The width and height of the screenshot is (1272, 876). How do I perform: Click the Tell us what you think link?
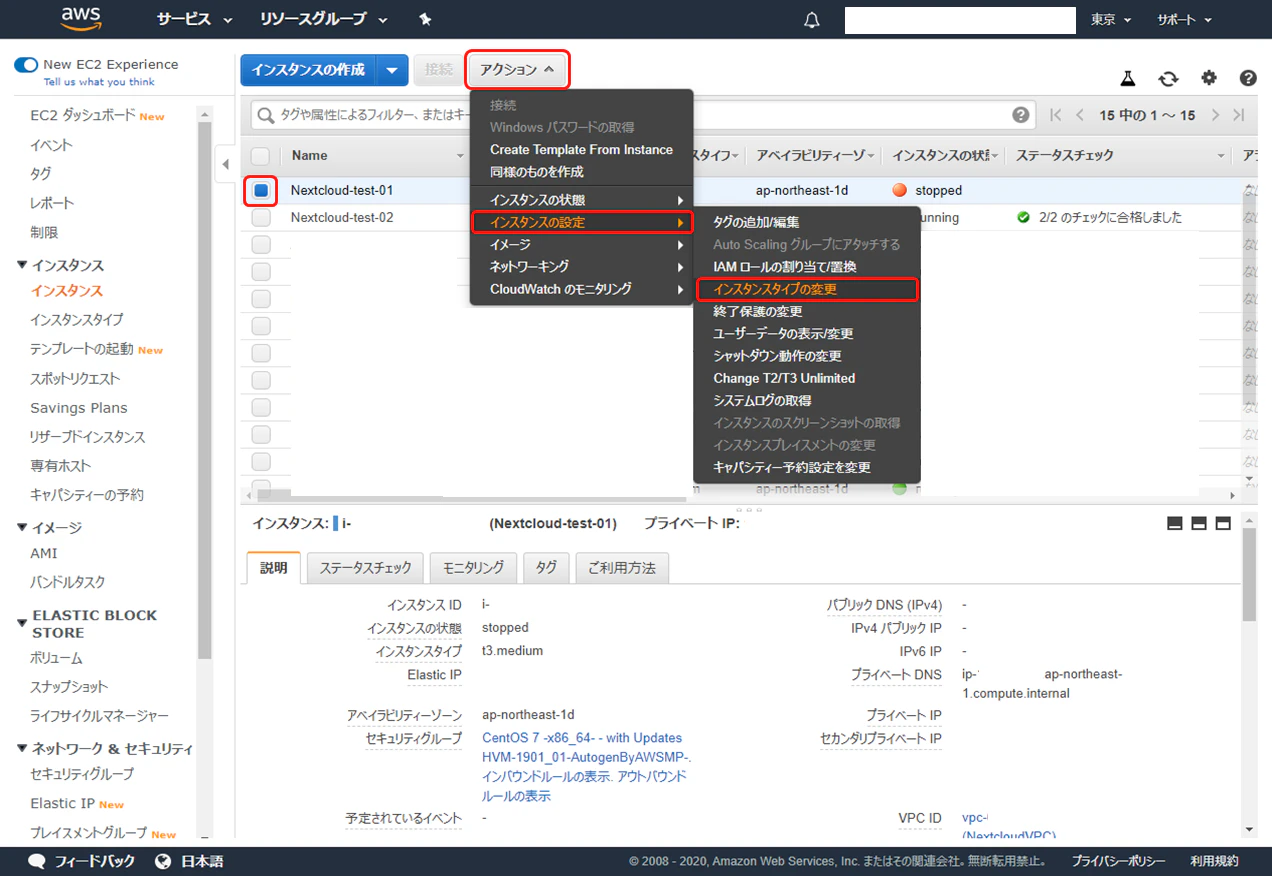point(99,82)
